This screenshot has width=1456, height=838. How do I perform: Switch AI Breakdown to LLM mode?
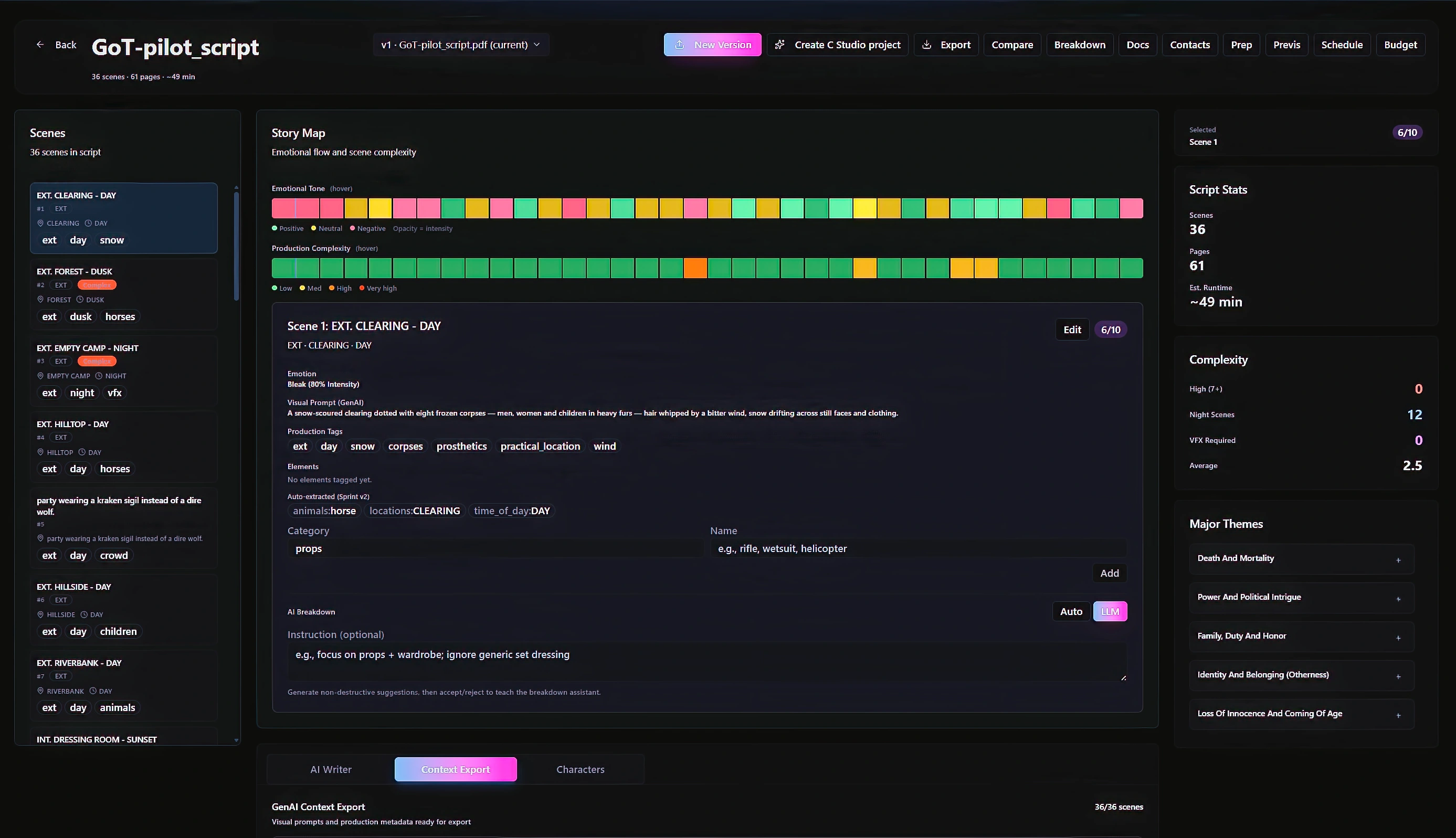pyautogui.click(x=1110, y=611)
